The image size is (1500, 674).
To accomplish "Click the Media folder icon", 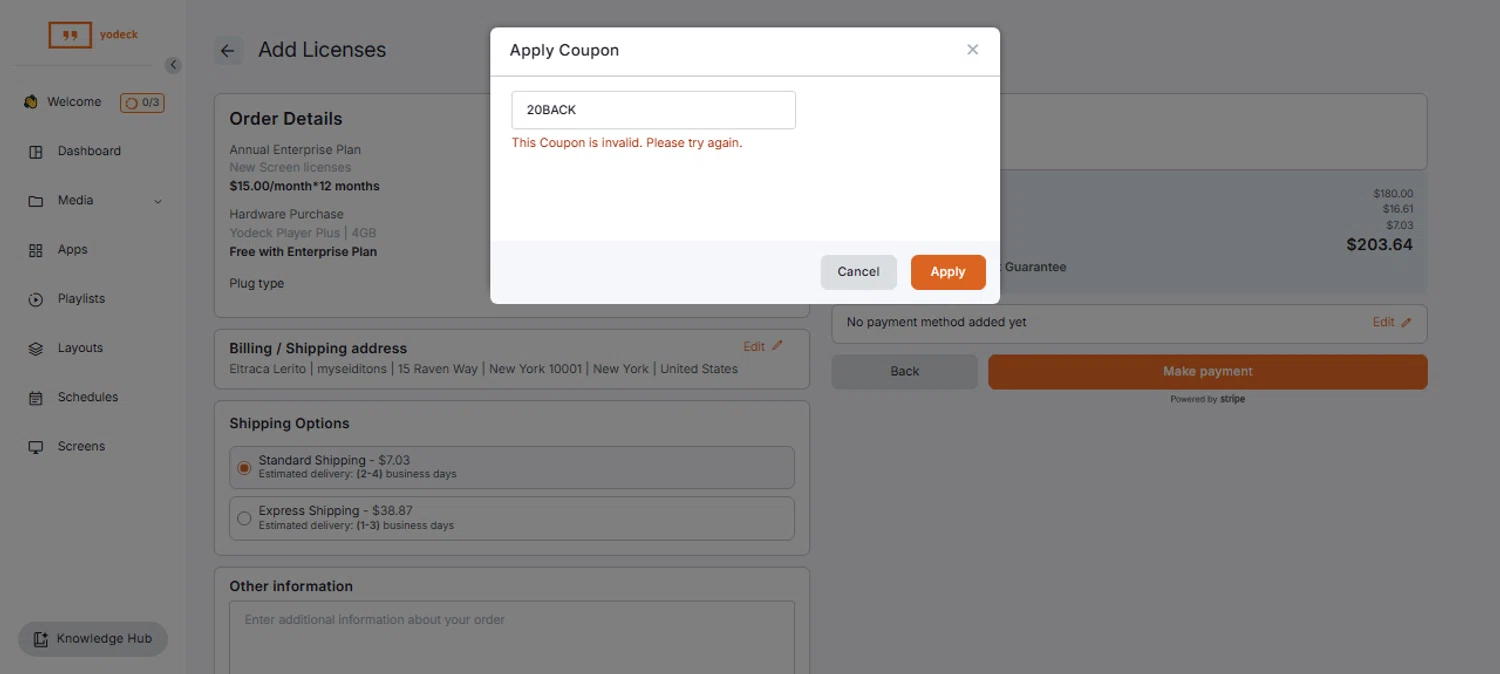I will tap(36, 201).
